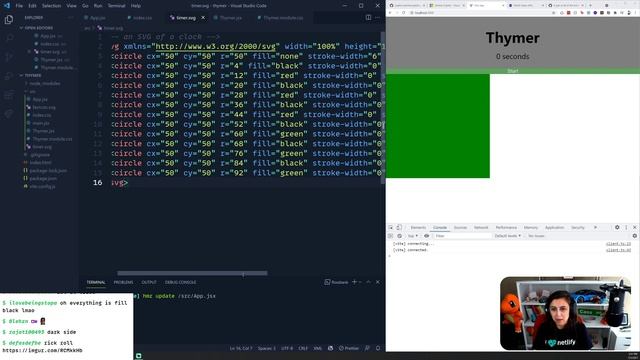Close the DevTools panel
Screen dimensions: 640x360
tap(635, 227)
